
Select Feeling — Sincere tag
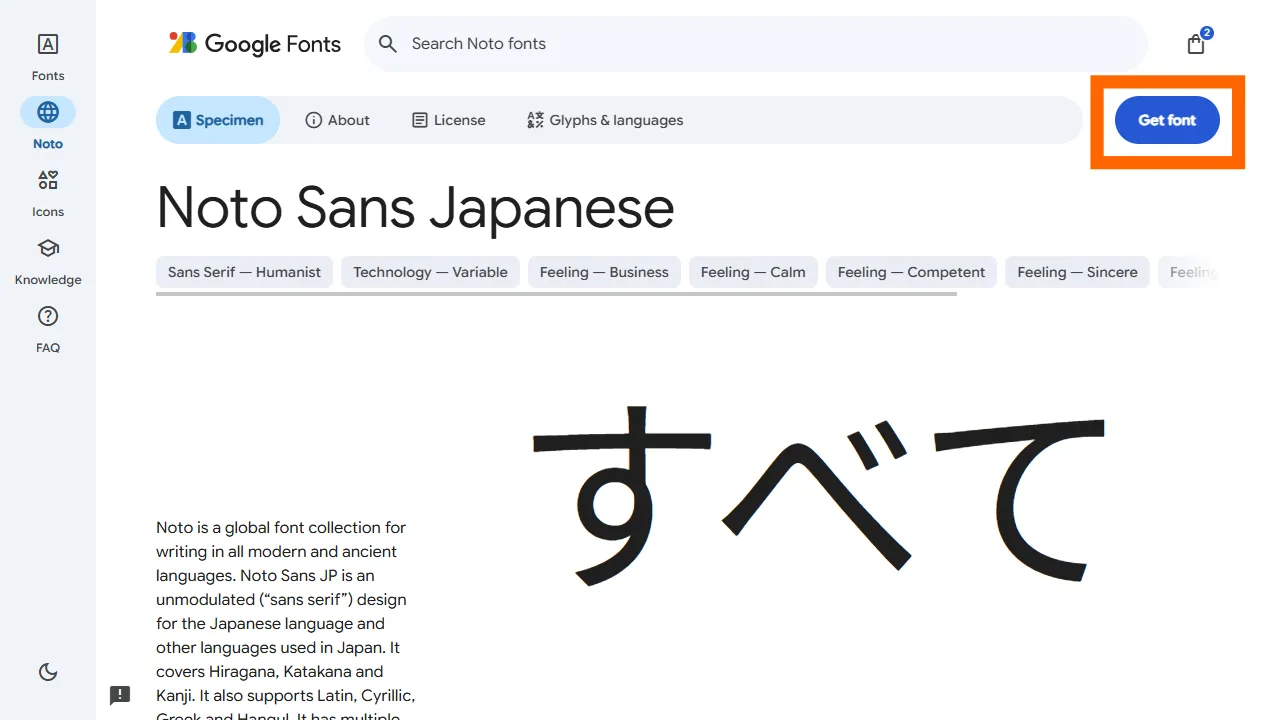1077,272
